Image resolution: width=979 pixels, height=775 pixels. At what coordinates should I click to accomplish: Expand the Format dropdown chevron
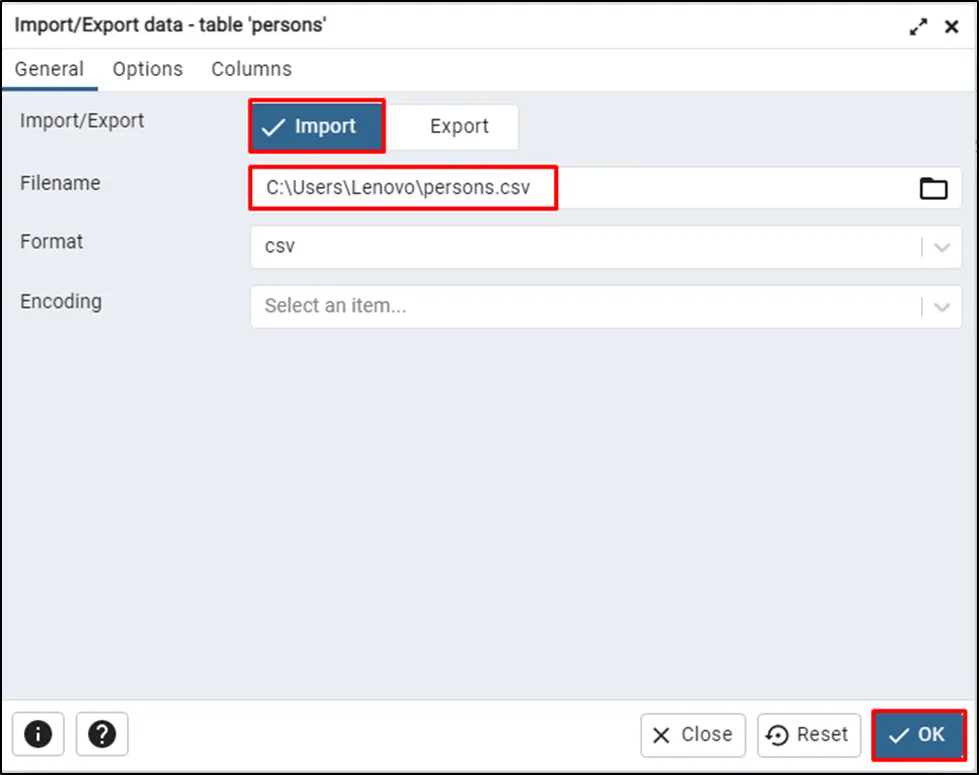pyautogui.click(x=942, y=247)
